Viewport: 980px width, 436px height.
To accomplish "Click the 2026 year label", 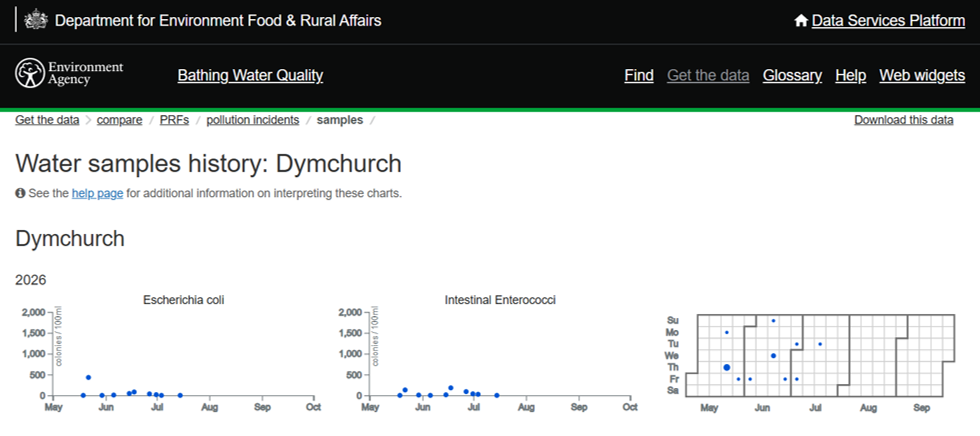I will pos(31,280).
